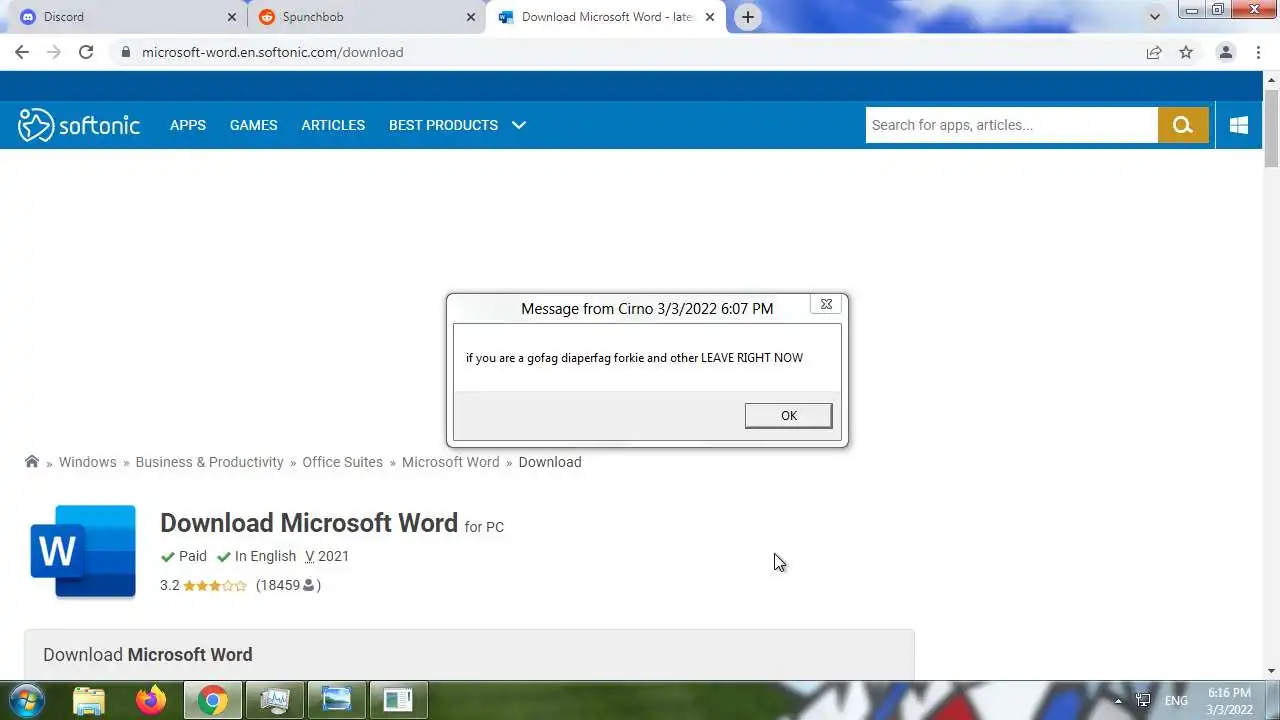Screen dimensions: 1280x720
Task: Click the Windows breadcrumb link
Action: click(x=87, y=462)
